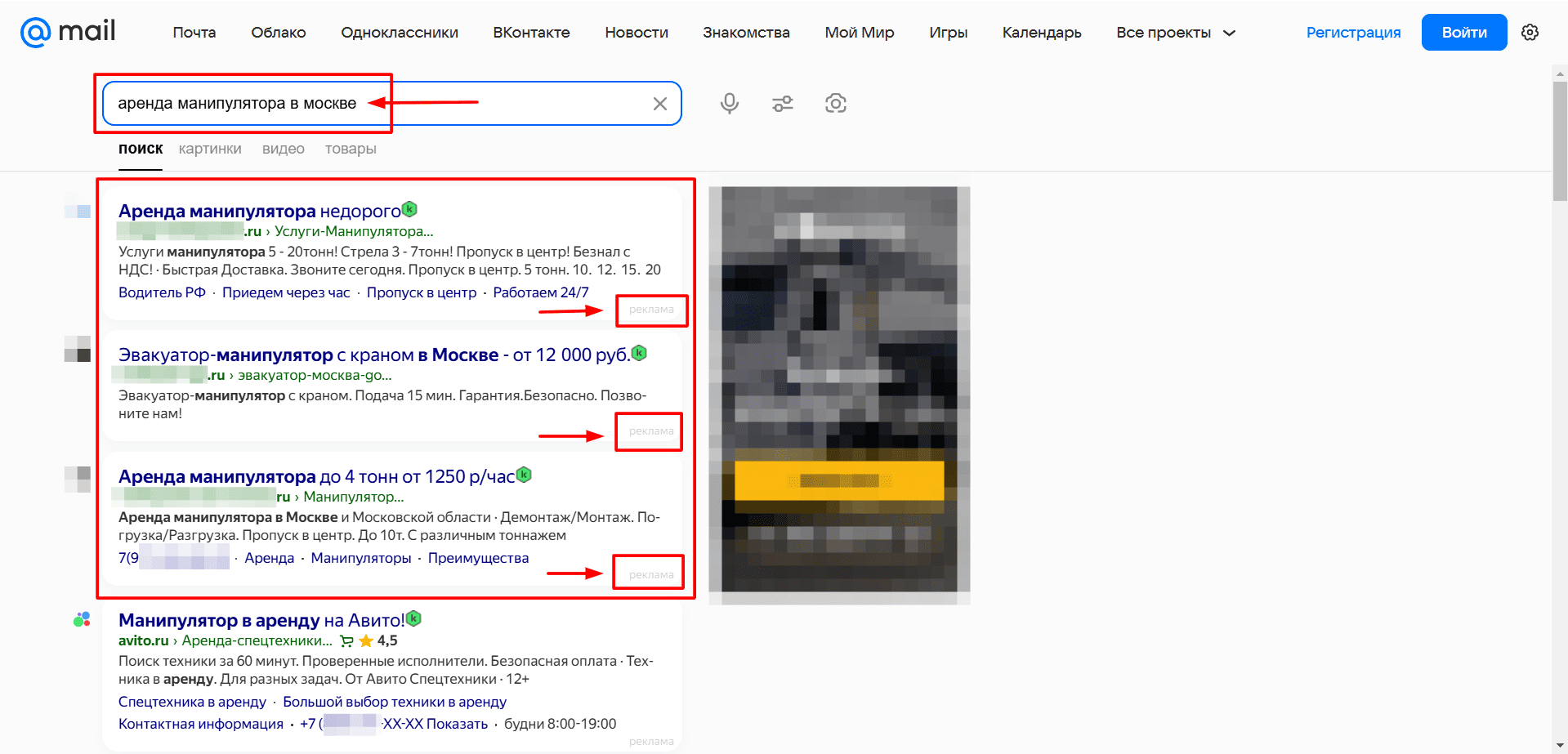Image resolution: width=1568 pixels, height=754 pixels.
Task: Click 'Манипулятор...' breadcrumb in third result
Action: point(354,497)
